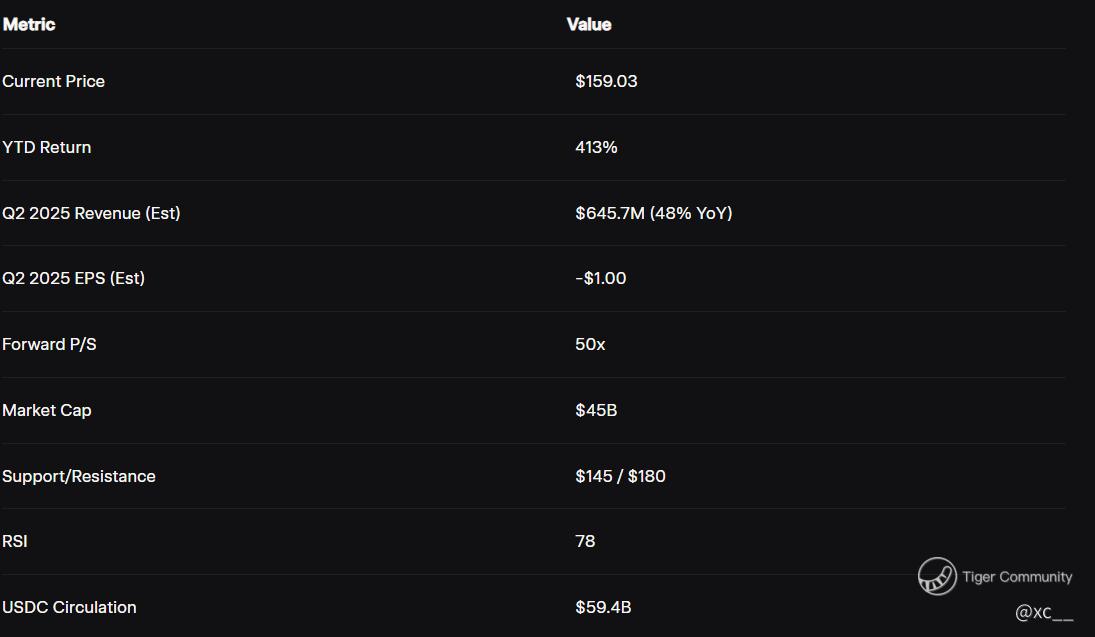This screenshot has height=637, width=1095.
Task: Select the YTD Return label
Action: coord(46,147)
